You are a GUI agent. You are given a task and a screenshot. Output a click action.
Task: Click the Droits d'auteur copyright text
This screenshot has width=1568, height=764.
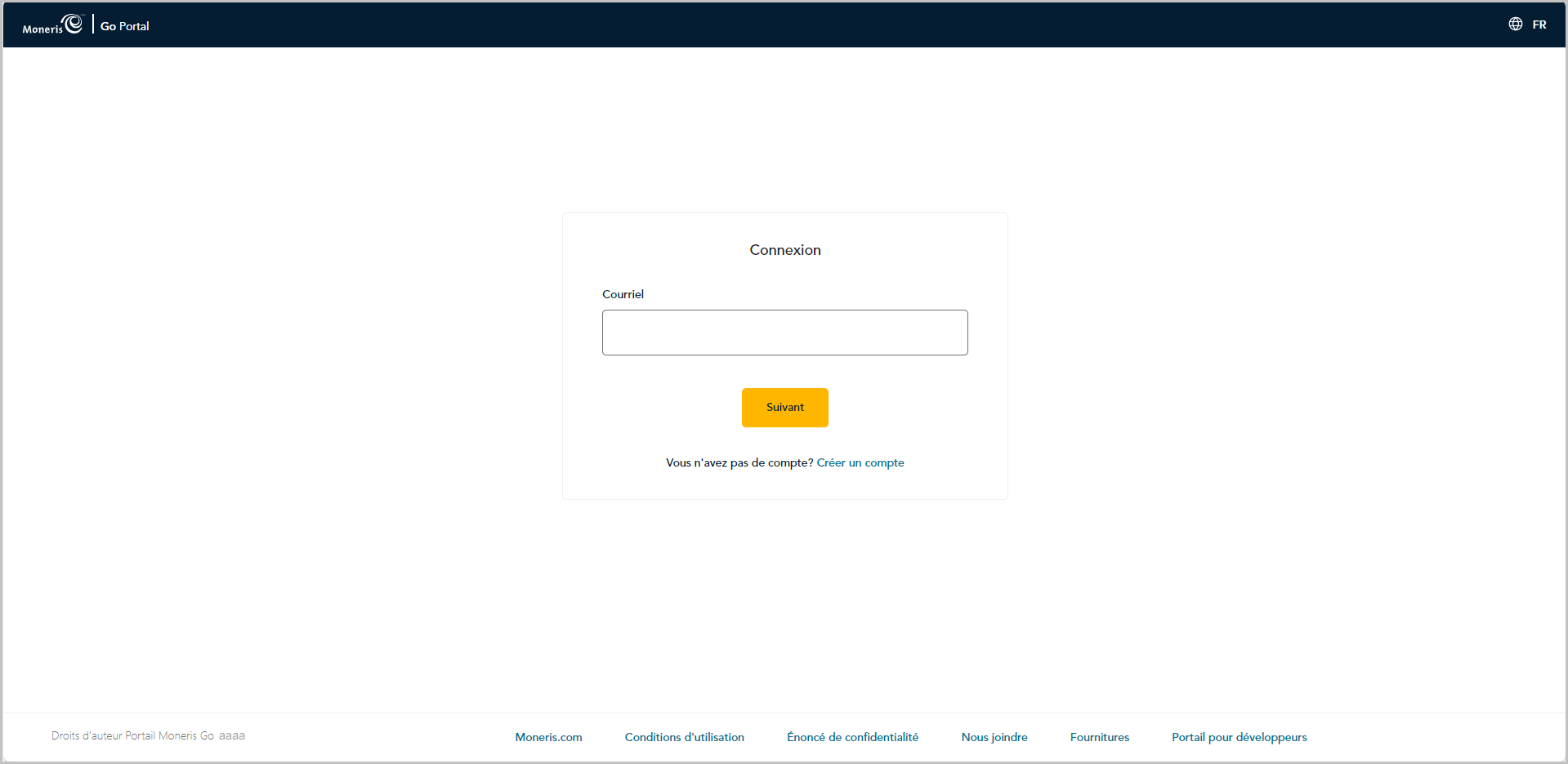tap(132, 735)
